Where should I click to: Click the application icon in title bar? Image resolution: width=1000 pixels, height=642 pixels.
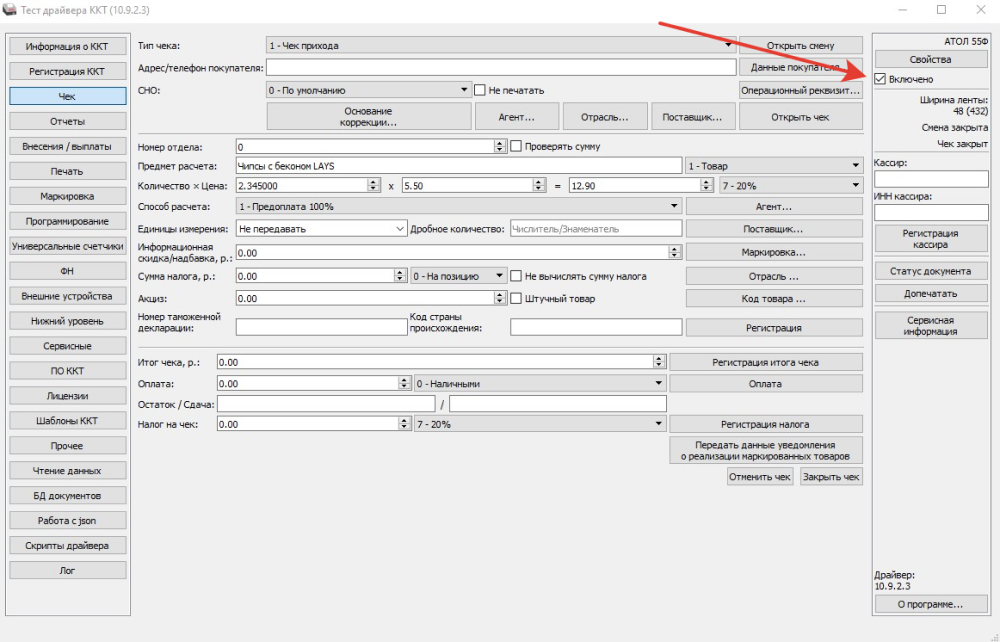[x=9, y=10]
